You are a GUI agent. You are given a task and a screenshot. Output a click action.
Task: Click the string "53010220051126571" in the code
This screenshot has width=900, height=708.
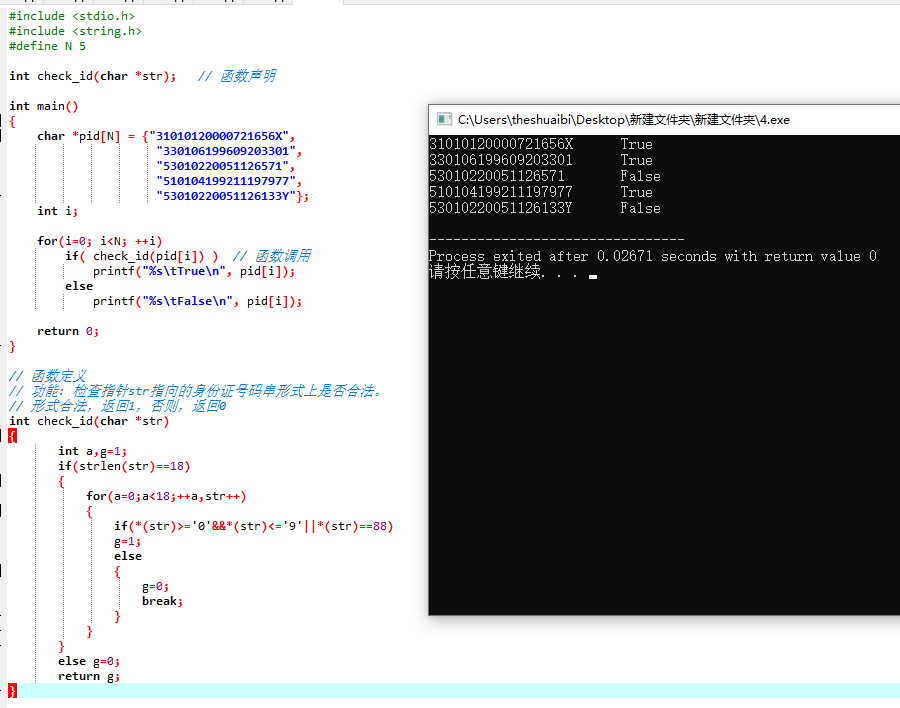pos(223,166)
